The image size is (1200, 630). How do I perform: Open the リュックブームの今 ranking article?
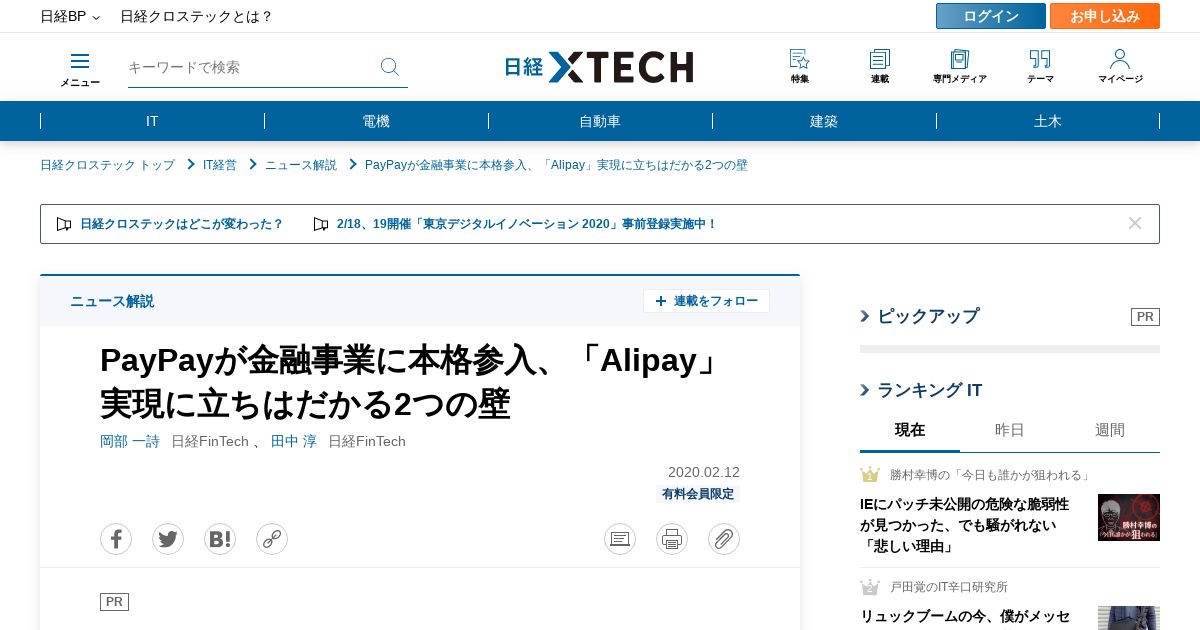[965, 617]
